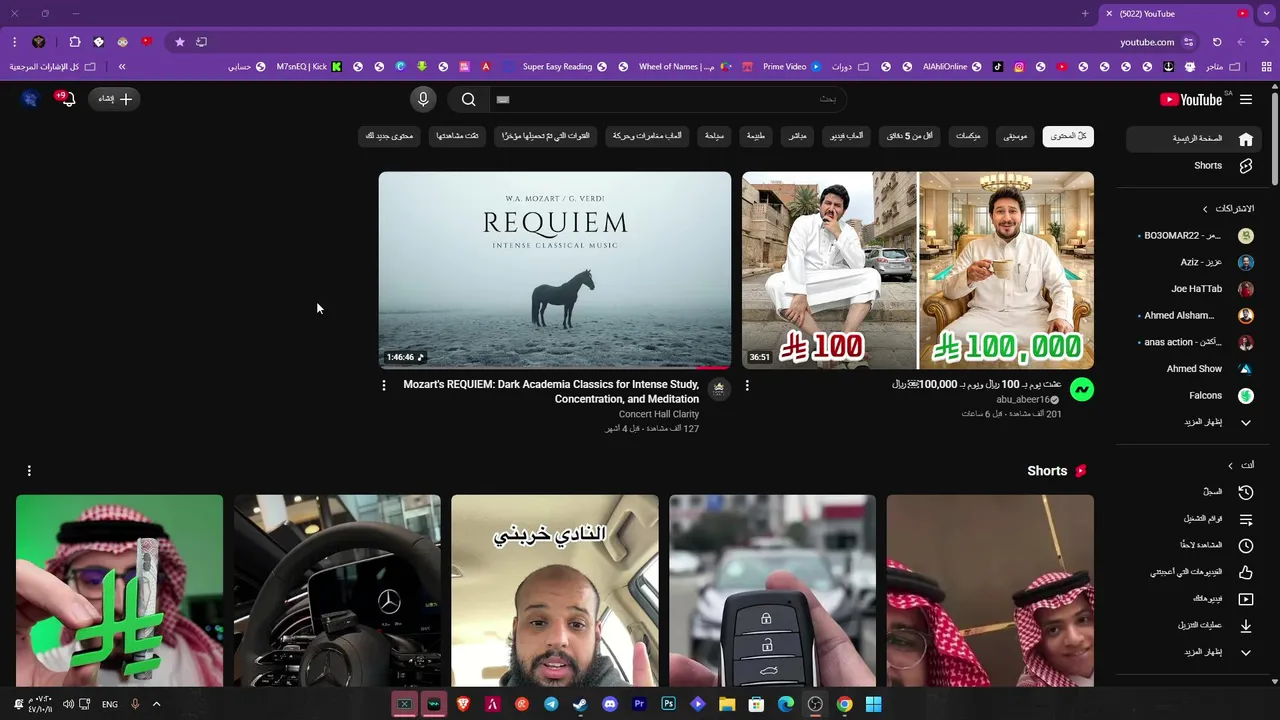Reload the page in browser toolbar
This screenshot has height=720, width=1280.
pyautogui.click(x=1217, y=42)
